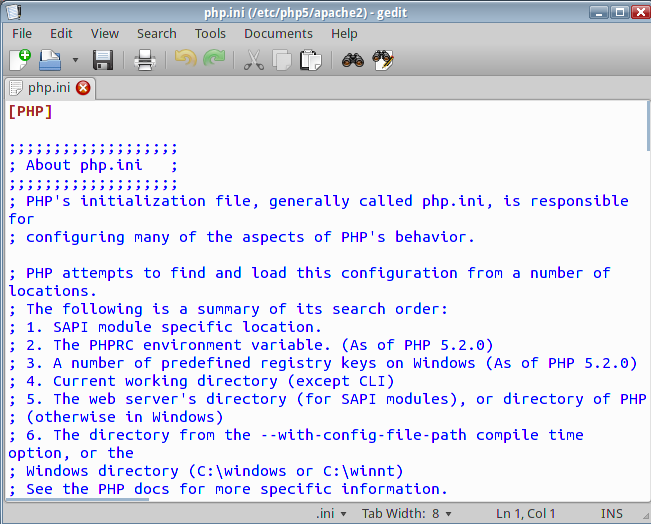Click the gedit window icon in title bar
Viewport: 651px width, 524px height.
tap(14, 12)
